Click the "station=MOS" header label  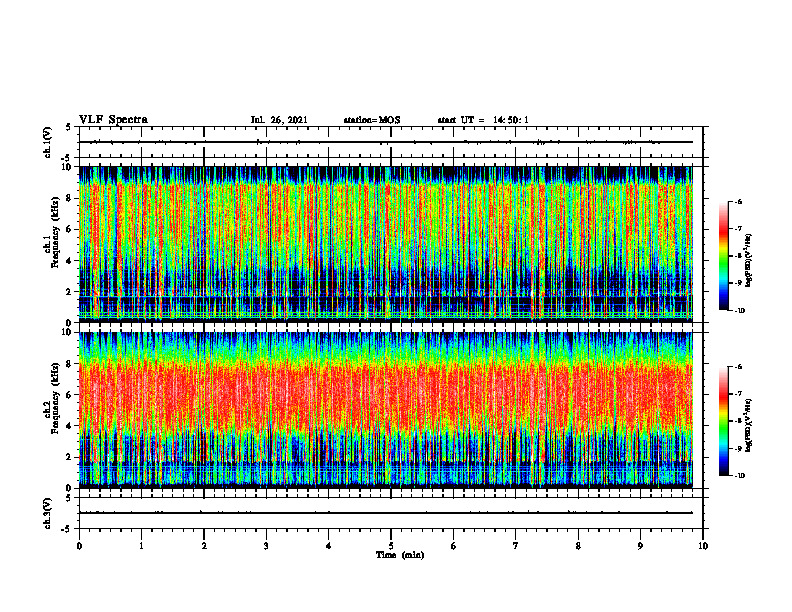click(x=372, y=120)
